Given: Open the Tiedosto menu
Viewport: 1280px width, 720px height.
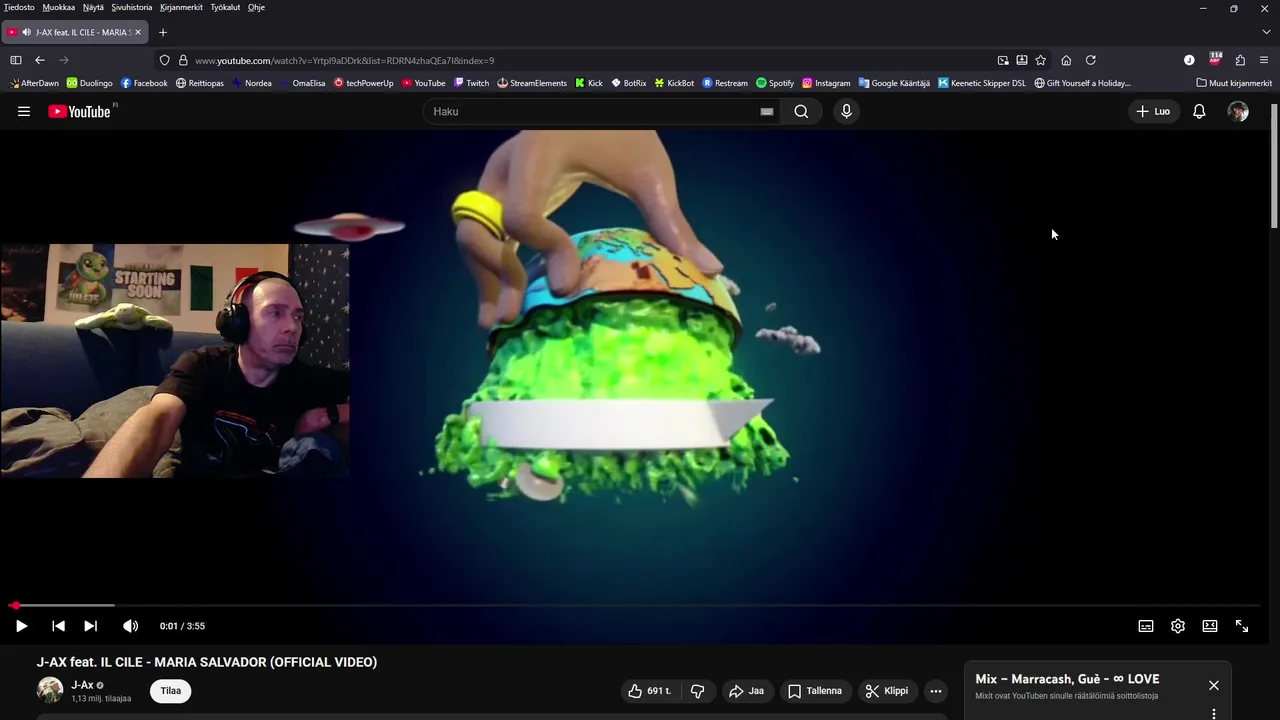Looking at the screenshot, I should tap(19, 7).
